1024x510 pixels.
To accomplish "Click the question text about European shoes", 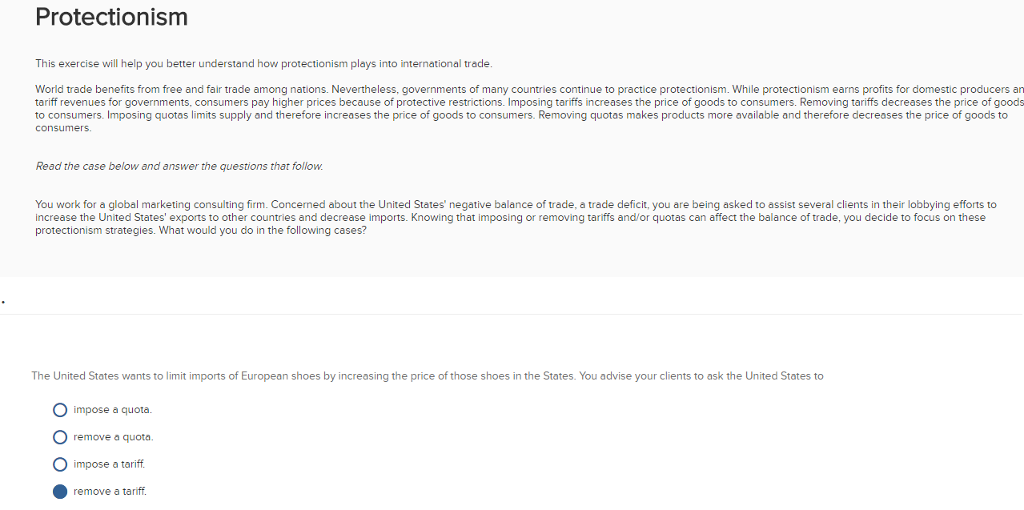I will [427, 376].
